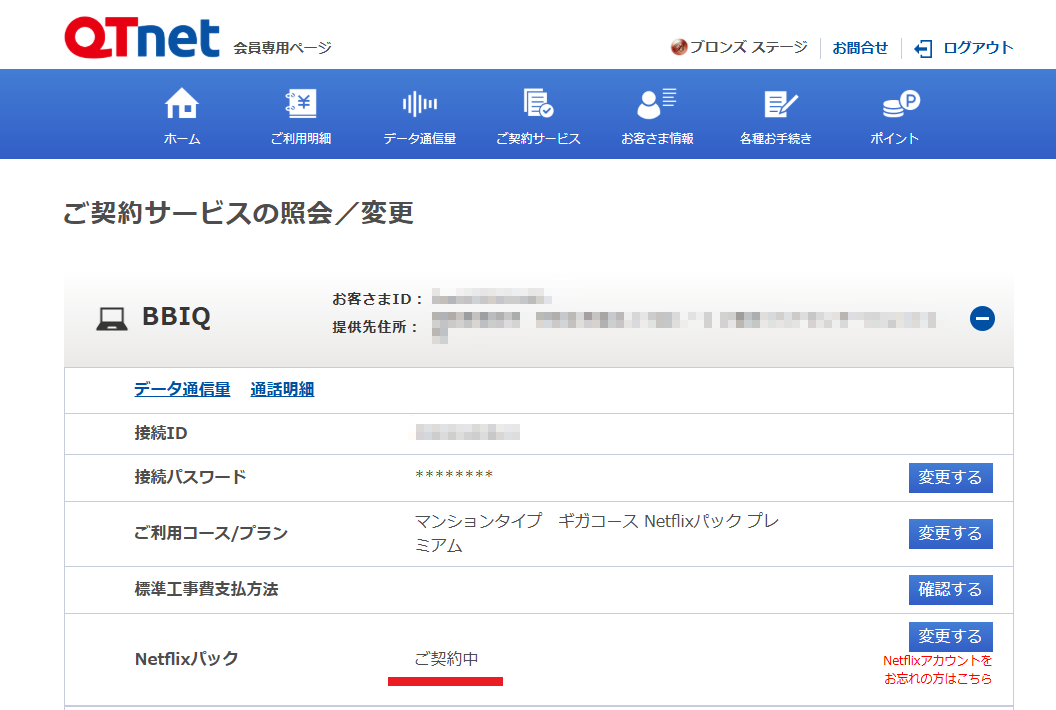Select the ホーム menu label
Image resolution: width=1056 pixels, height=710 pixels.
[x=182, y=139]
